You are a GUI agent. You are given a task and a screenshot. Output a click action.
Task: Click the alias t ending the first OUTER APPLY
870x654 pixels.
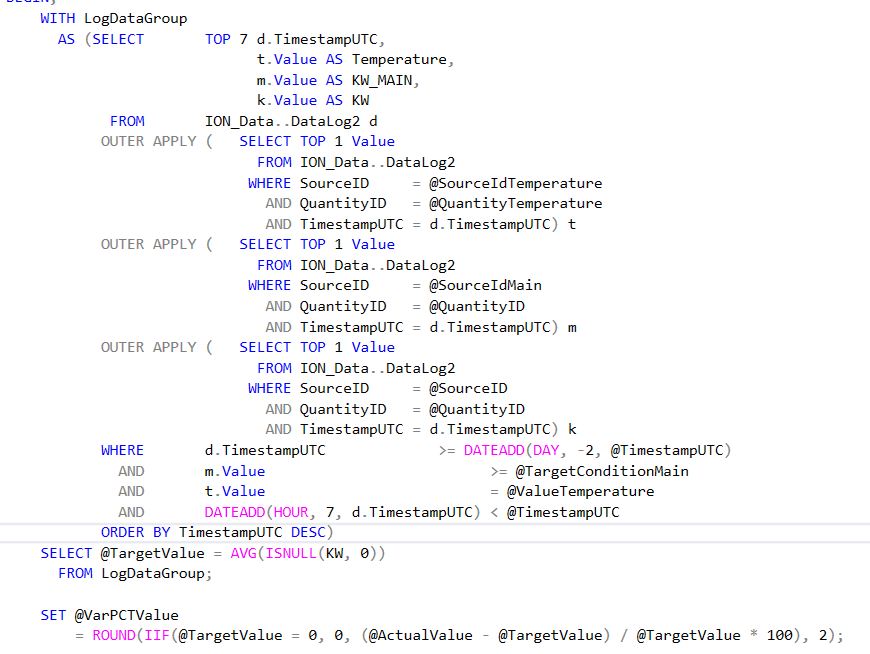point(572,224)
